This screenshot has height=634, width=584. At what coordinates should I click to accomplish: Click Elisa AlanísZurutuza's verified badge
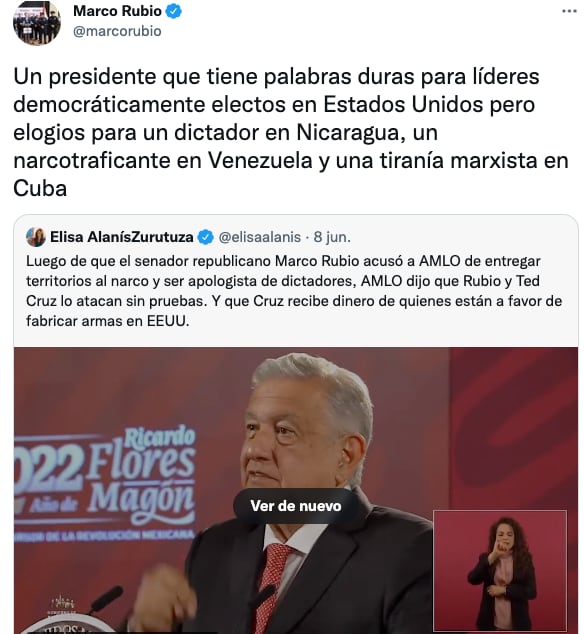point(205,237)
